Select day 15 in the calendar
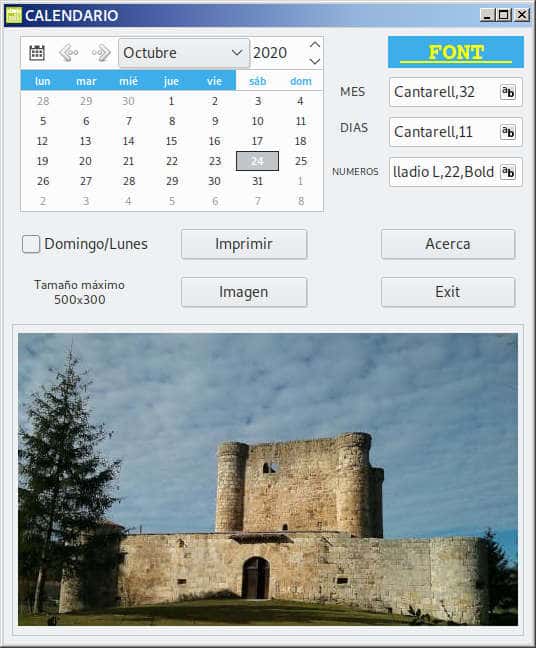The image size is (536, 648). pos(172,141)
